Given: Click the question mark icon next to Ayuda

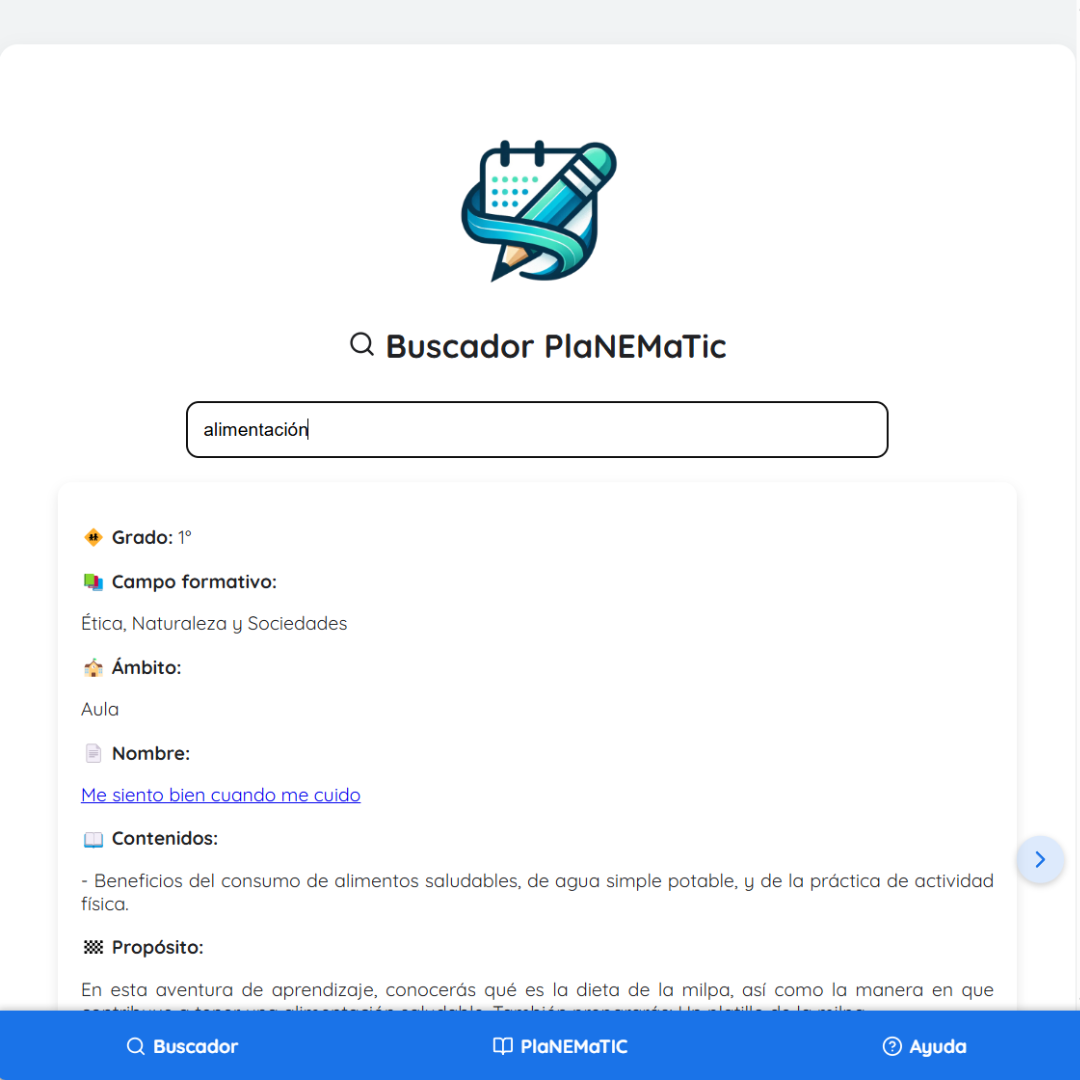Looking at the screenshot, I should click(x=890, y=1046).
